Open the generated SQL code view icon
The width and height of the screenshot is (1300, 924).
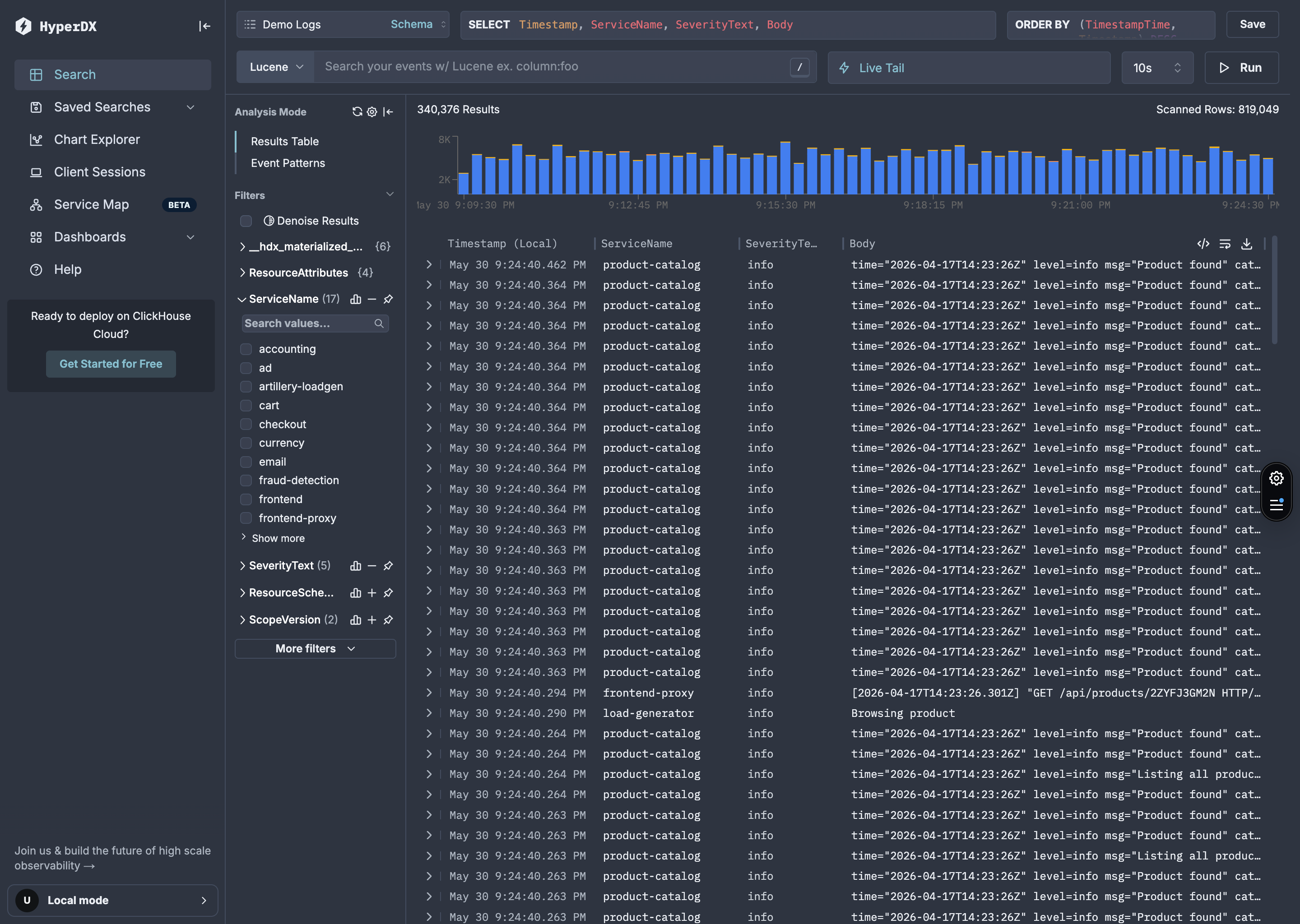[x=1203, y=244]
